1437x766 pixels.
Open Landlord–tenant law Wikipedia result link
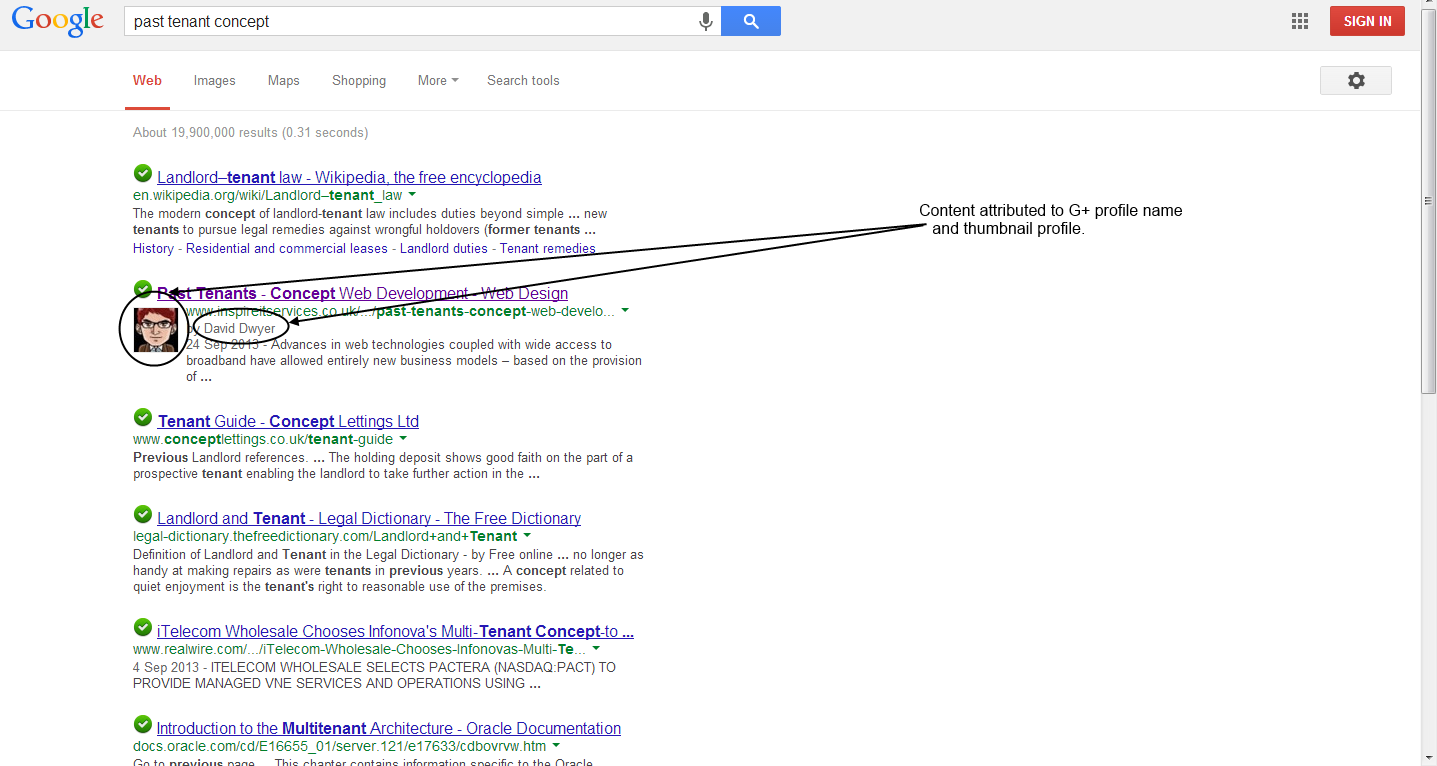(x=349, y=177)
